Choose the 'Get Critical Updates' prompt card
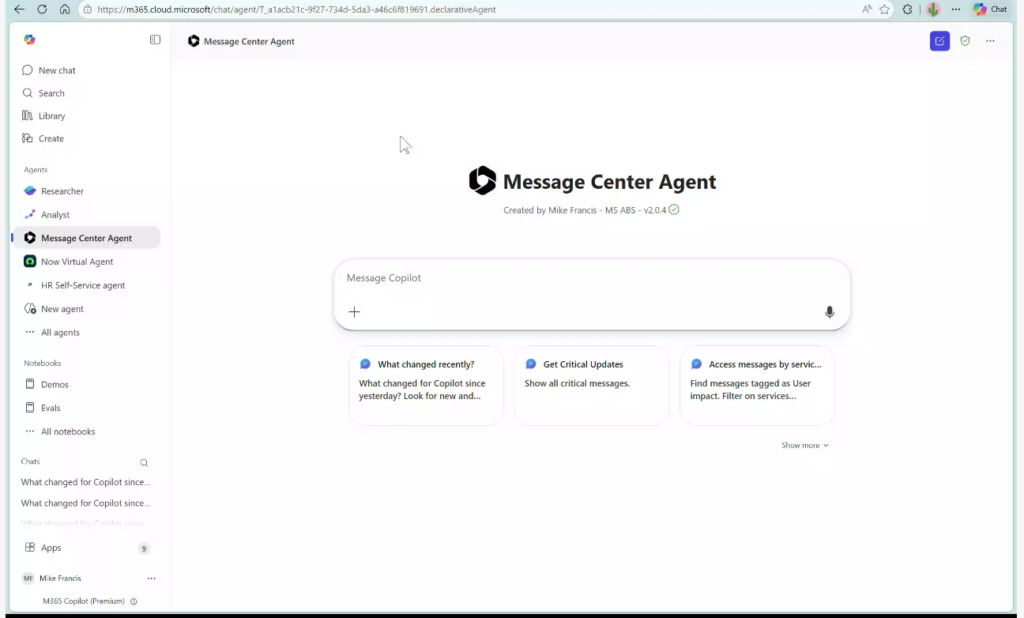This screenshot has height=618, width=1024. (592, 385)
